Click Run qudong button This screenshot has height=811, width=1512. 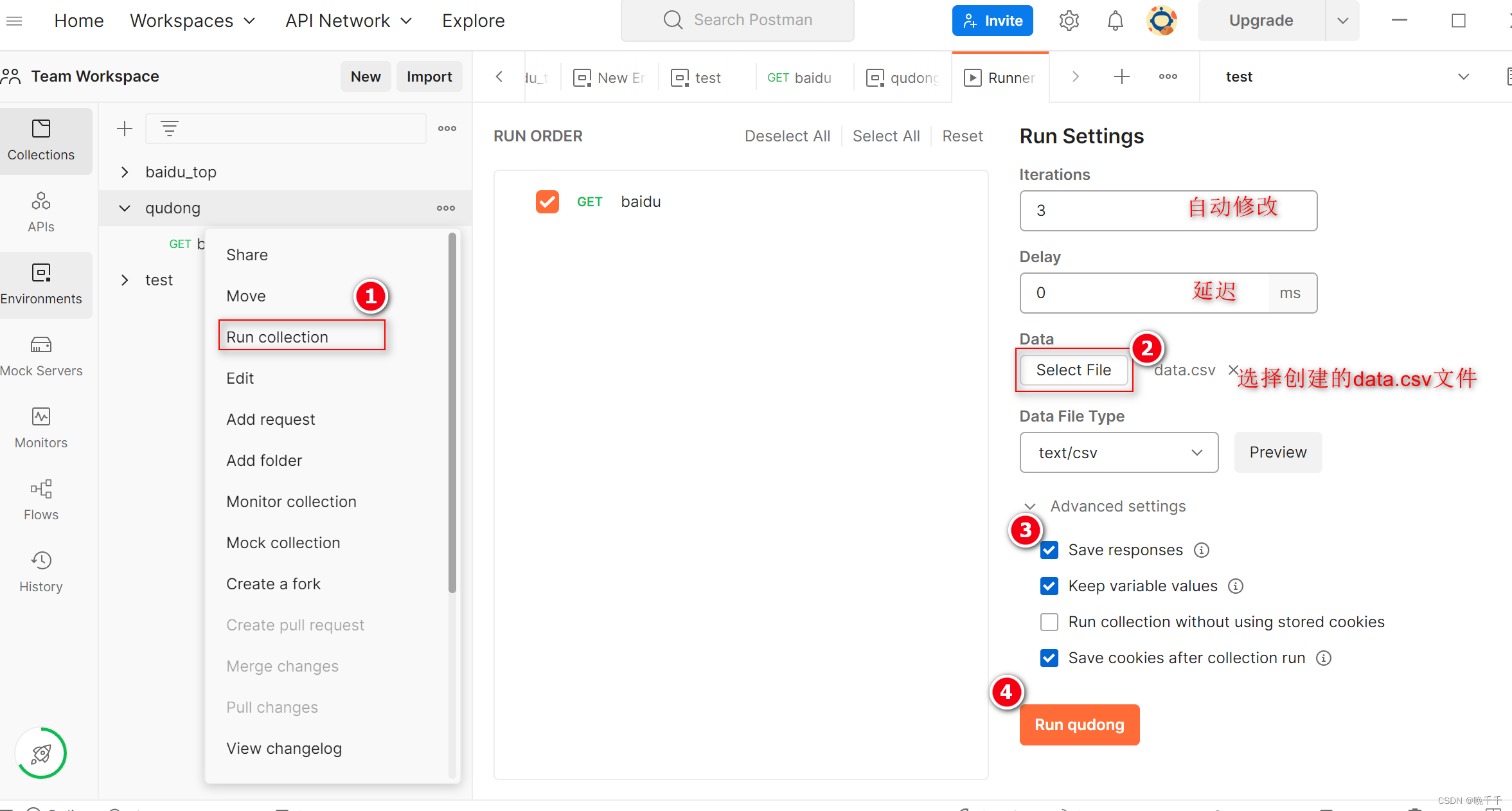[1079, 724]
